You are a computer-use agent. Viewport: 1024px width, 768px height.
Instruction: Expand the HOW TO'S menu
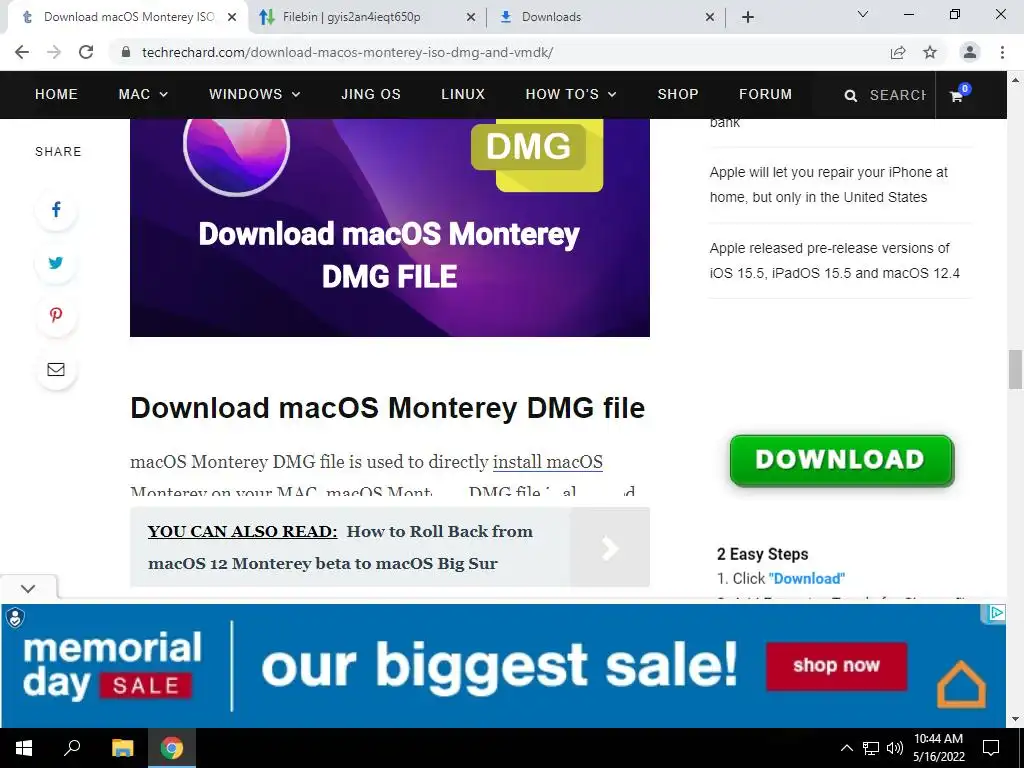click(x=571, y=94)
